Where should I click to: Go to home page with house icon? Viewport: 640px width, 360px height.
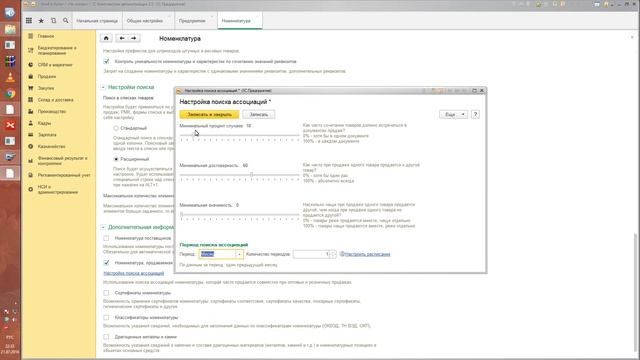tap(106, 38)
